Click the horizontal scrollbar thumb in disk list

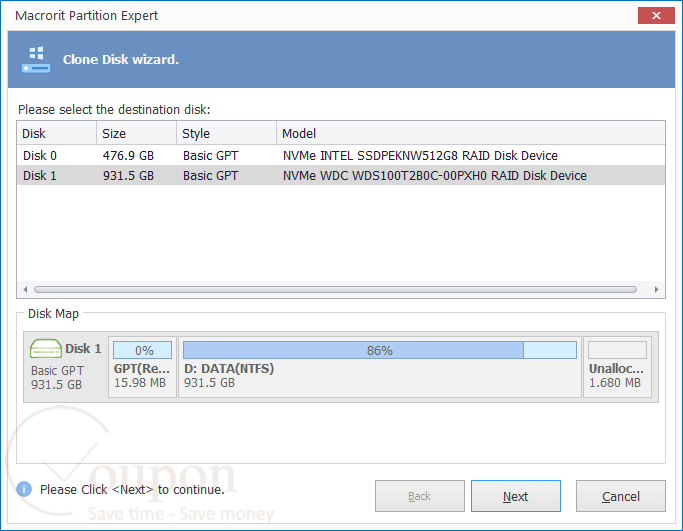coord(335,289)
